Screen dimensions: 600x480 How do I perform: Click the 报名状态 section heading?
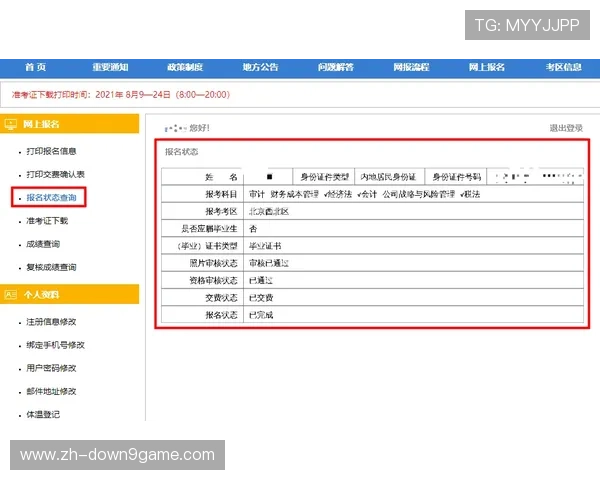[182, 152]
